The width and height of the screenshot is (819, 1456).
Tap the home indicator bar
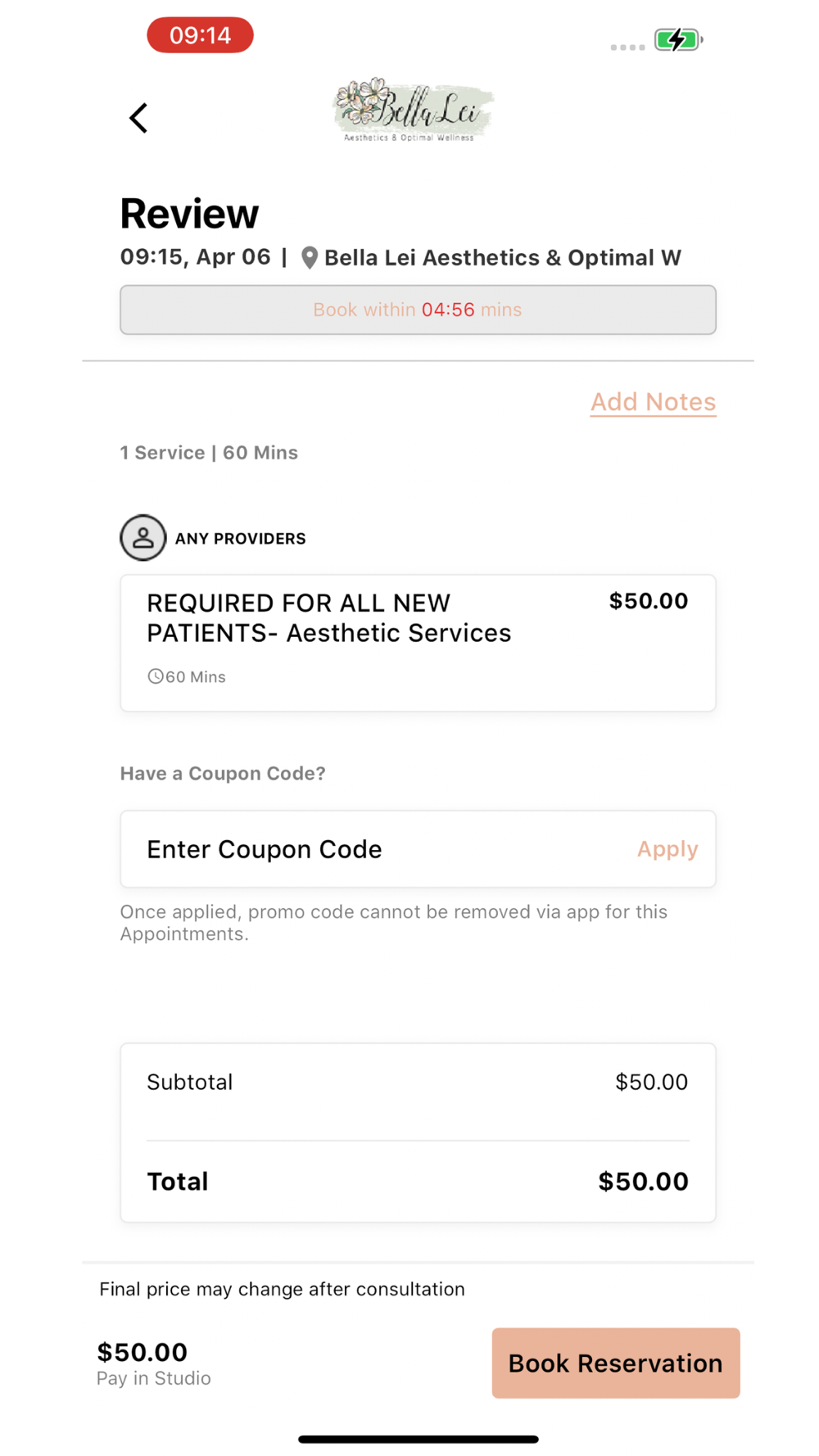coord(418,1439)
